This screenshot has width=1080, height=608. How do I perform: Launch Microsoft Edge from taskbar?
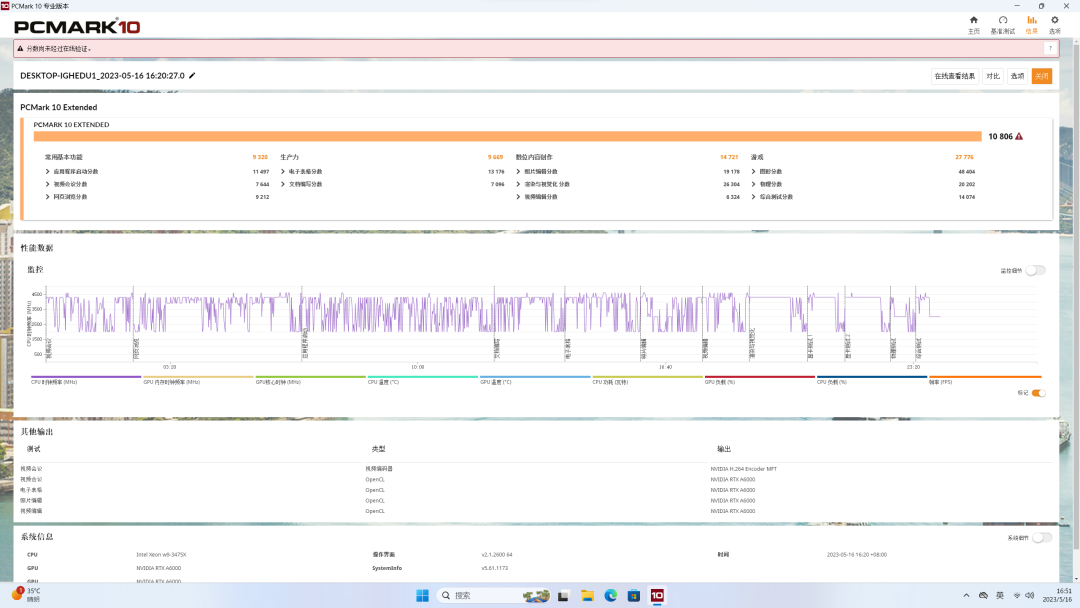[x=610, y=596]
